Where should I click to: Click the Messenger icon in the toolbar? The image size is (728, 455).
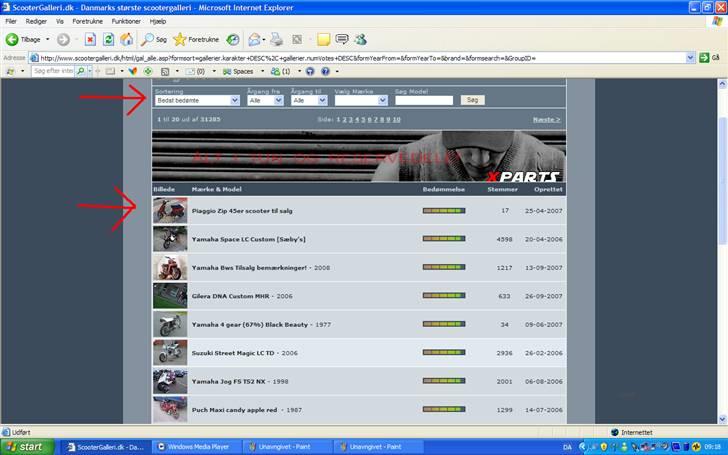[x=360, y=39]
